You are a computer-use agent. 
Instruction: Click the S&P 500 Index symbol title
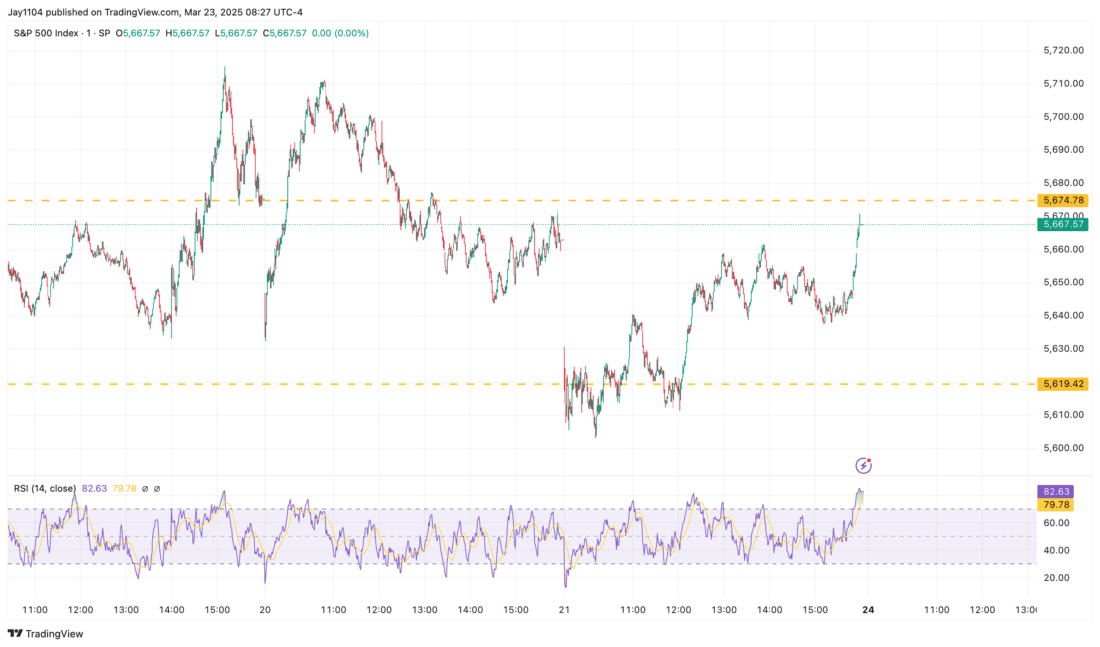(x=47, y=33)
